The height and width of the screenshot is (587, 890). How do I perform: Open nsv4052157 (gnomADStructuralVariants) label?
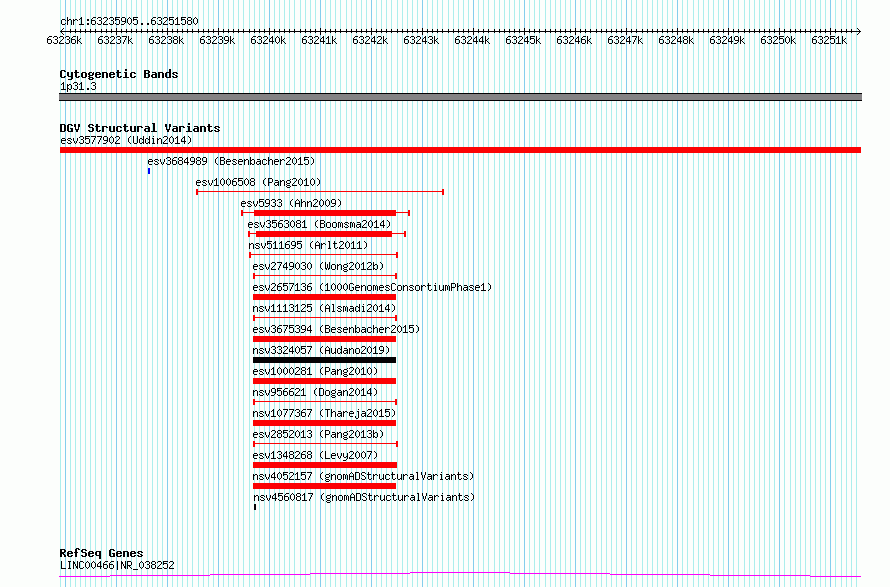[363, 476]
